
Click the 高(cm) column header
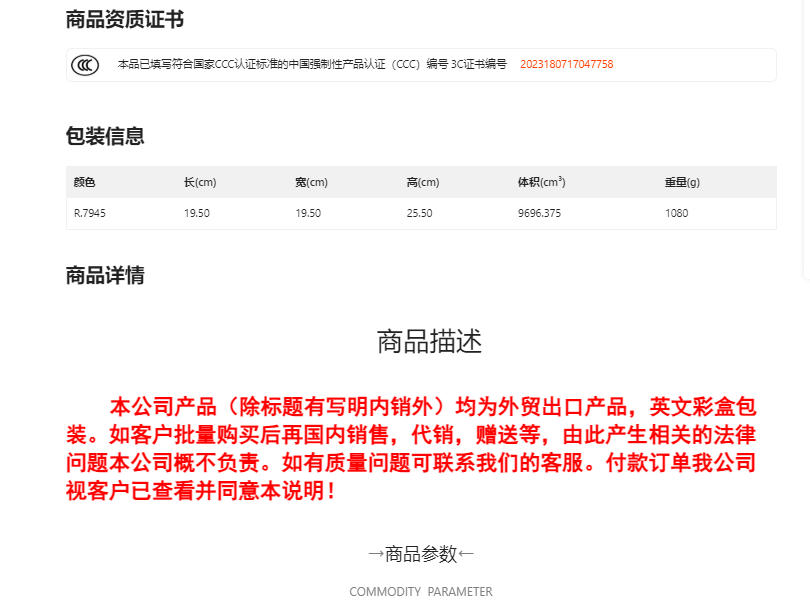(x=422, y=182)
